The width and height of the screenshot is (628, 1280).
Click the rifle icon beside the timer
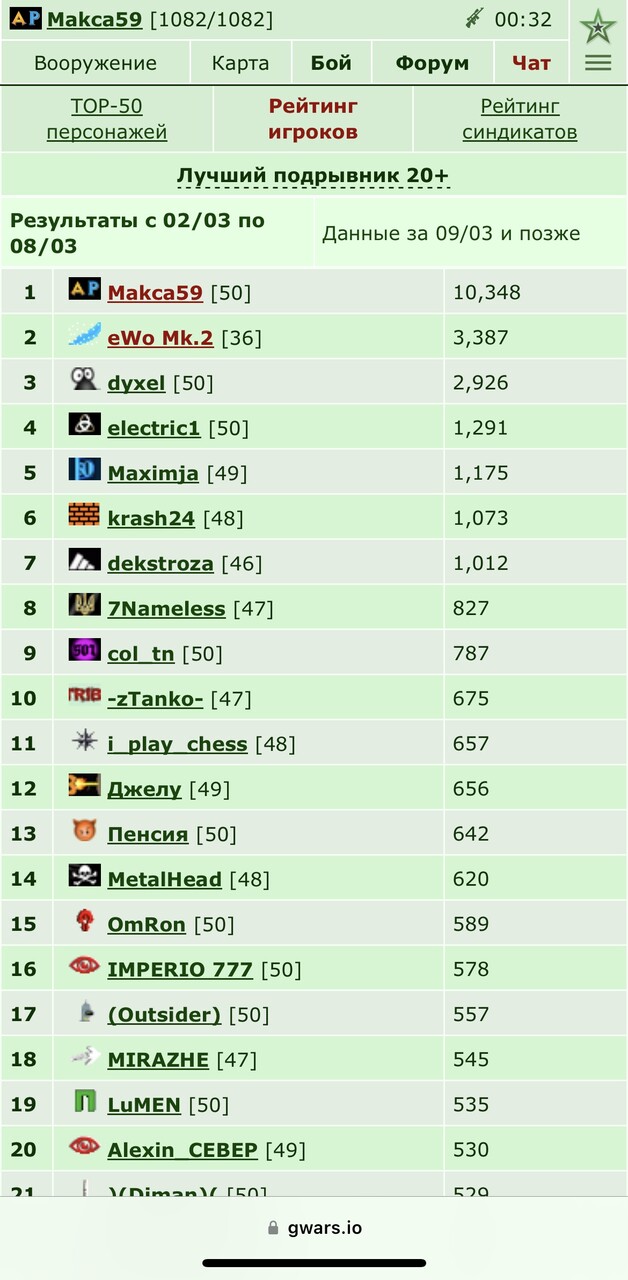click(x=474, y=18)
